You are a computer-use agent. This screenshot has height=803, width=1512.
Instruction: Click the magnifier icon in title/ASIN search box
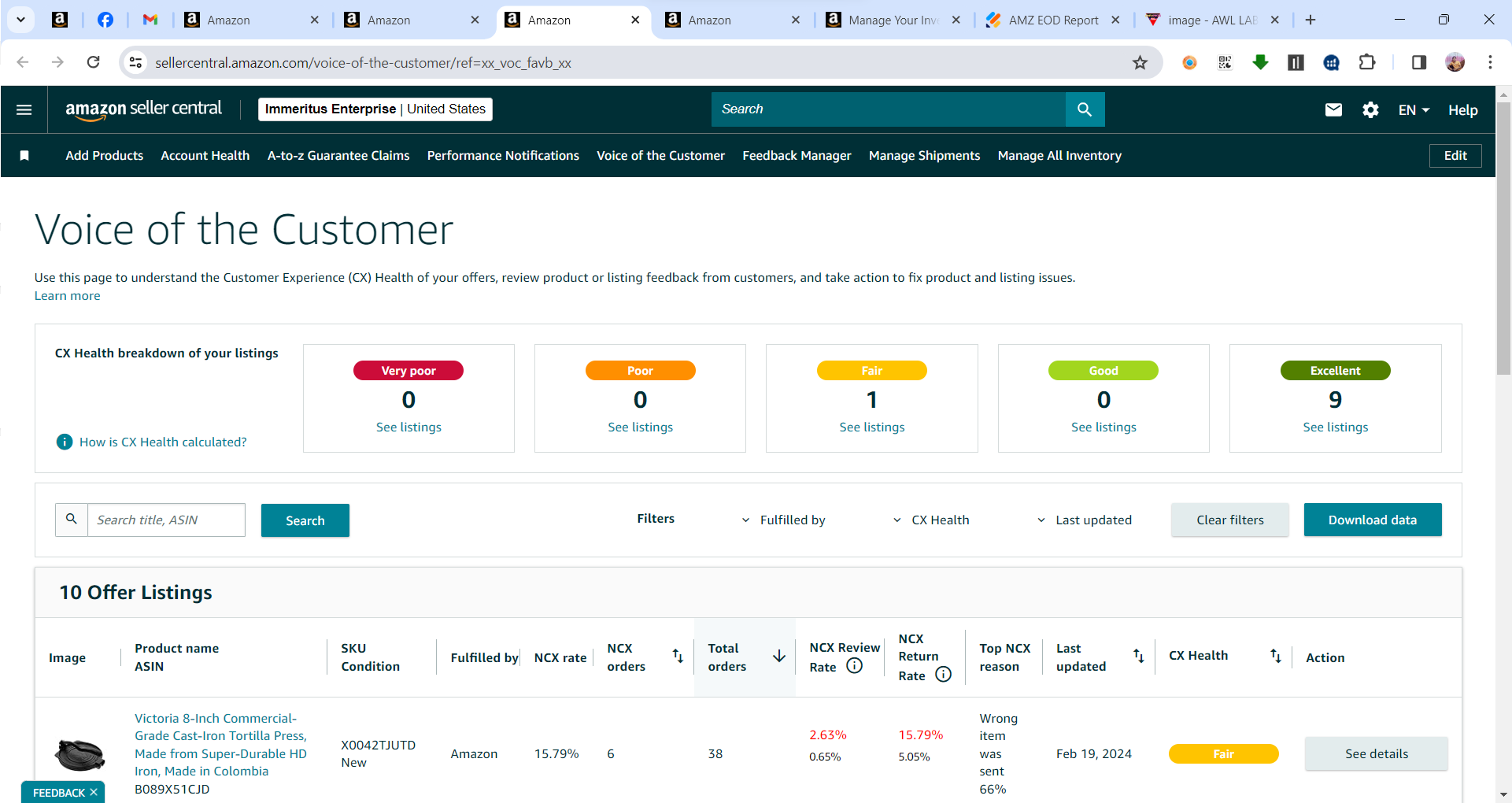click(x=72, y=520)
